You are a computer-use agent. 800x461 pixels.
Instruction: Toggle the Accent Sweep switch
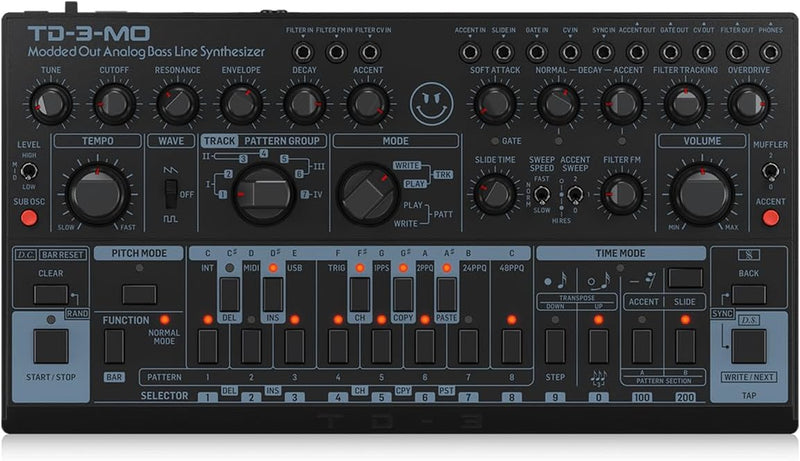[x=574, y=194]
